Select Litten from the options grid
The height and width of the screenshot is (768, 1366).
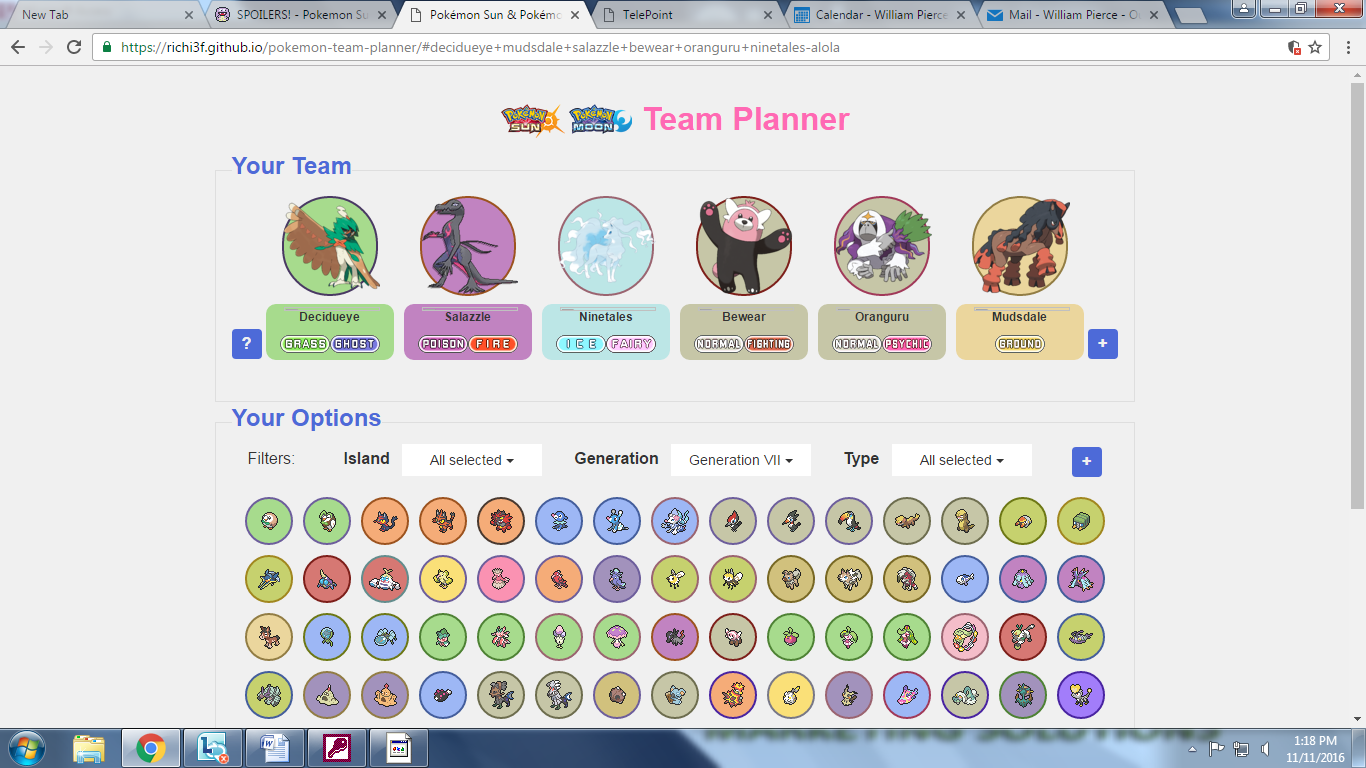coord(385,521)
